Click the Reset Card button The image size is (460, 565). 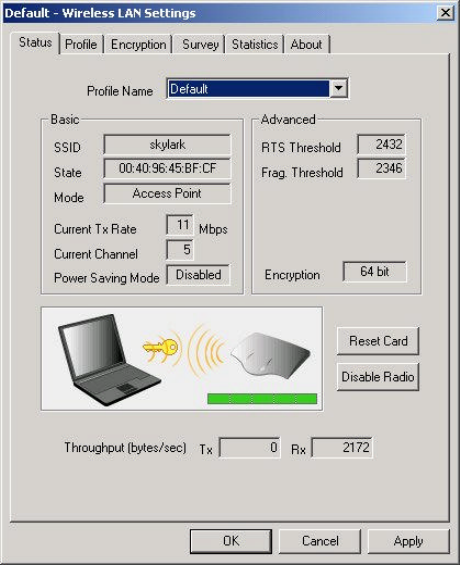(x=378, y=341)
